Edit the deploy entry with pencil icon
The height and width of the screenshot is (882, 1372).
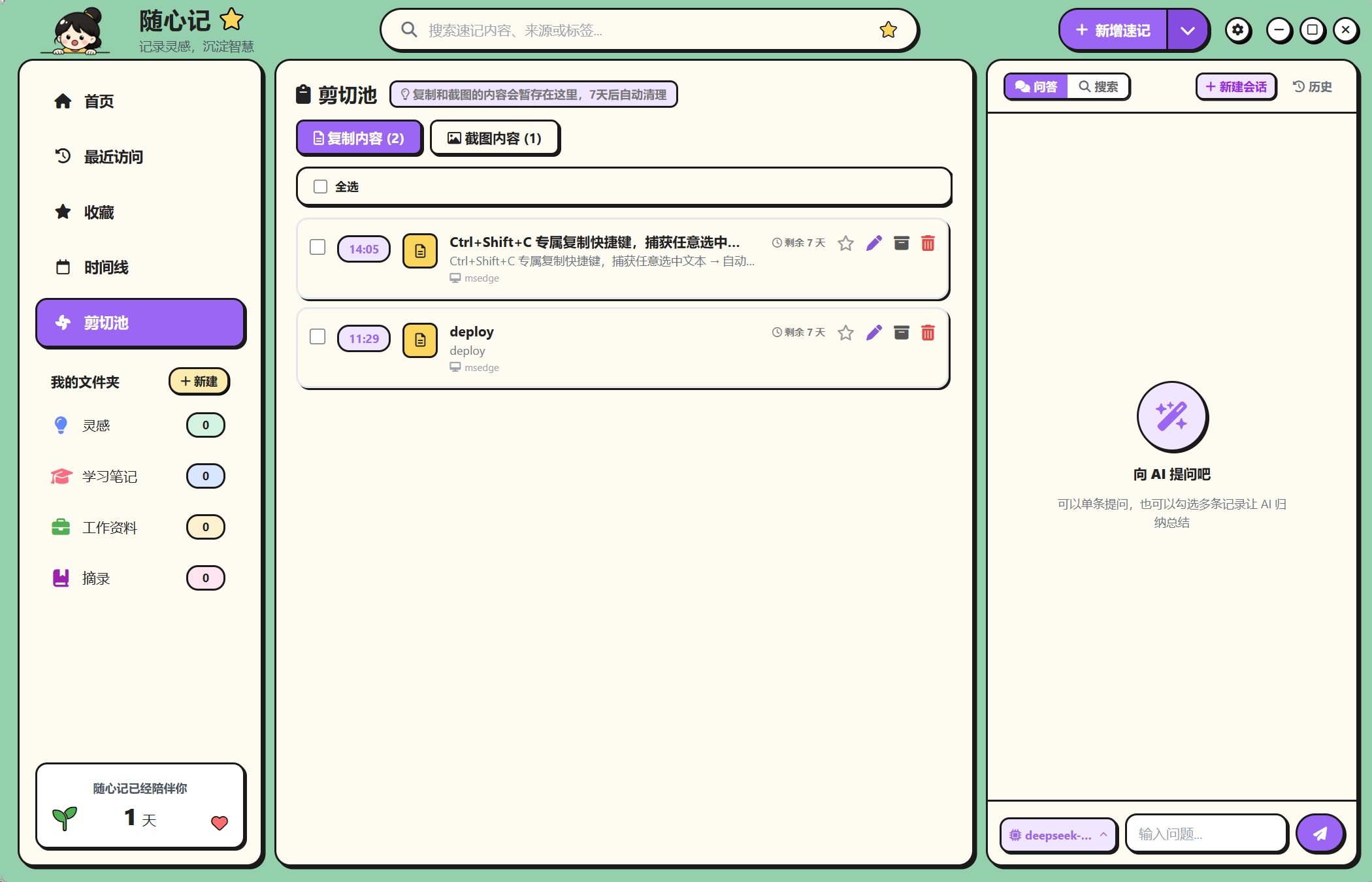(874, 333)
